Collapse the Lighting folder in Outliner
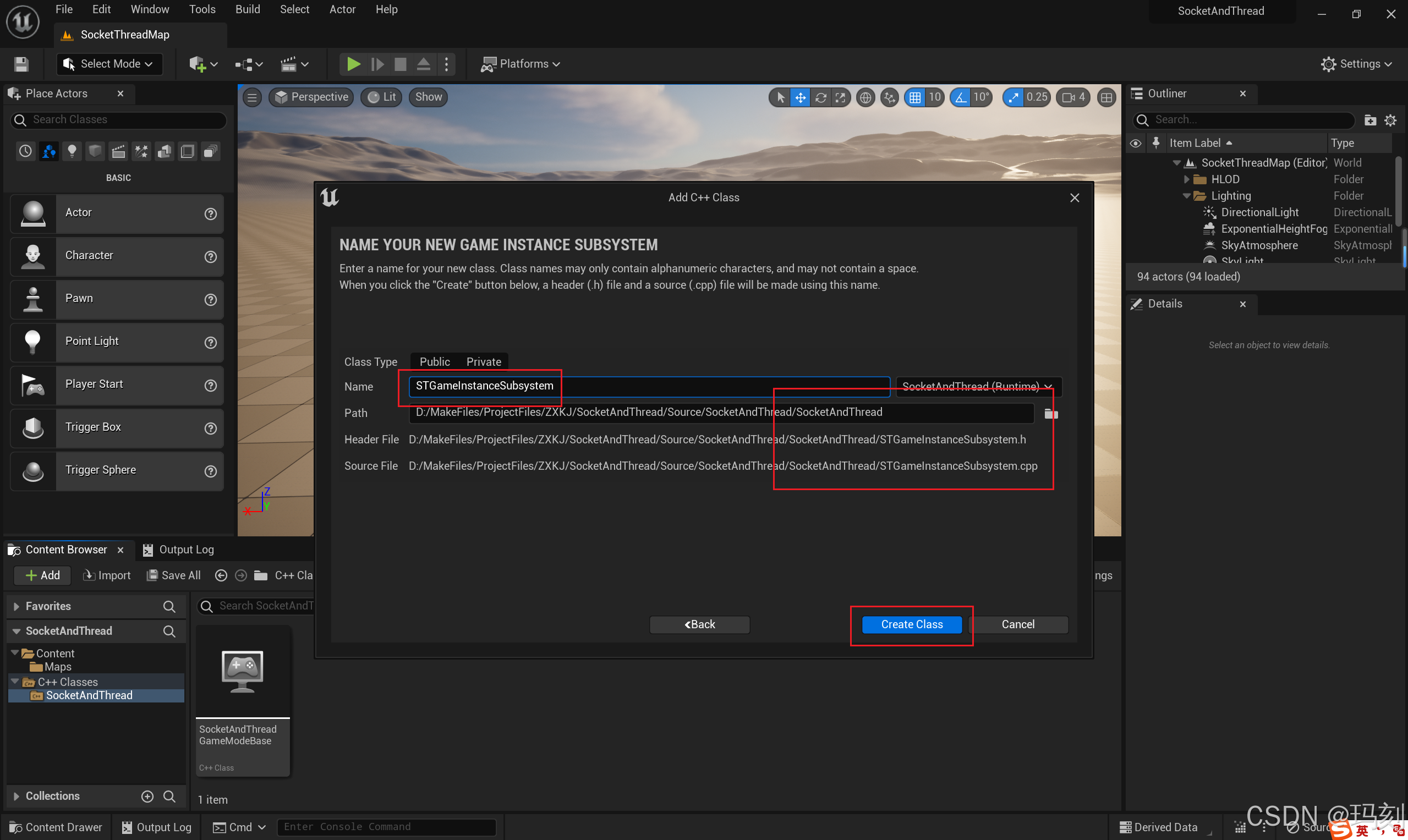This screenshot has height=840, width=1408. pos(1186,196)
